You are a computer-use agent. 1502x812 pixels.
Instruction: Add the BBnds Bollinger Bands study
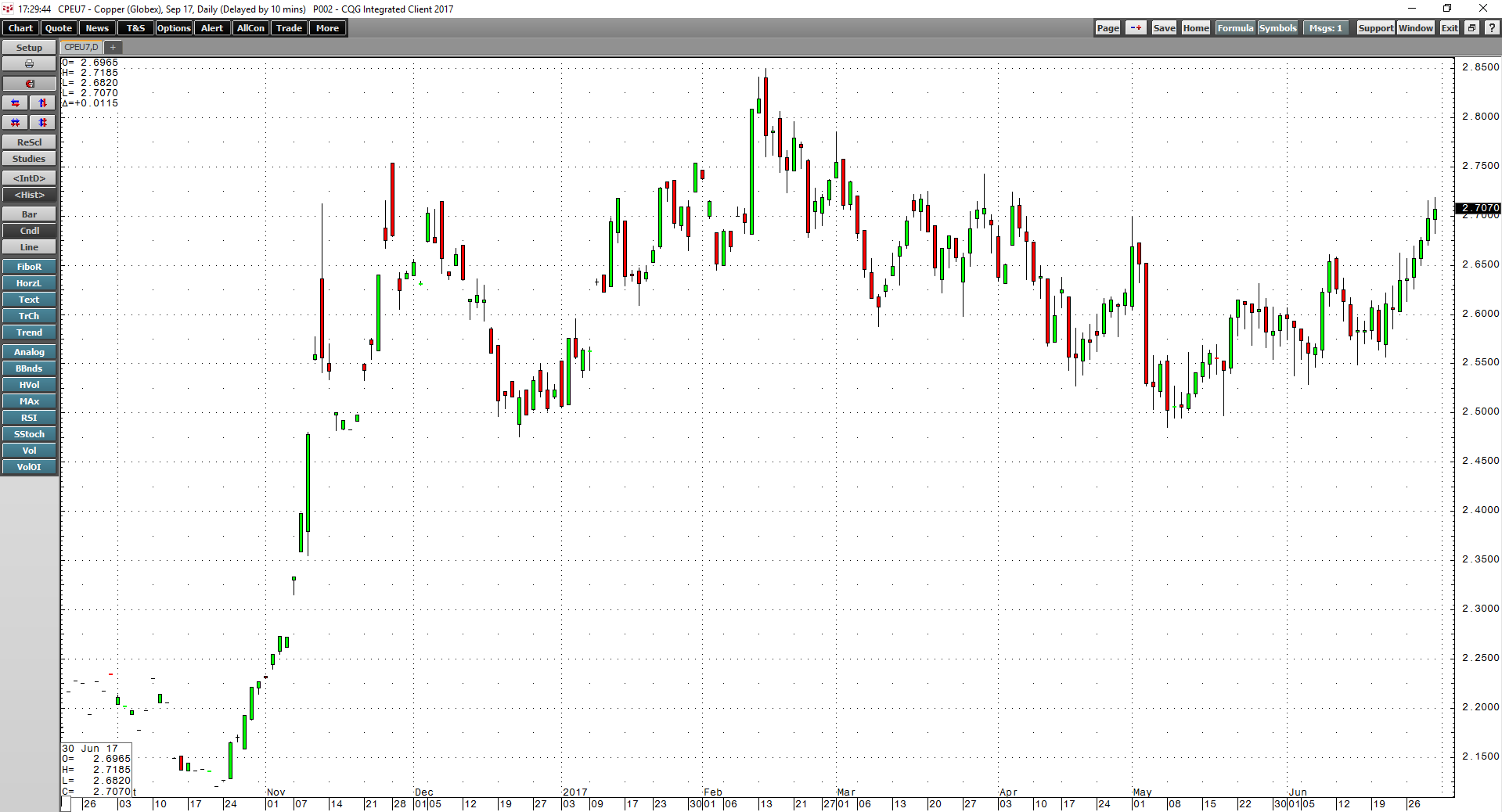(29, 368)
